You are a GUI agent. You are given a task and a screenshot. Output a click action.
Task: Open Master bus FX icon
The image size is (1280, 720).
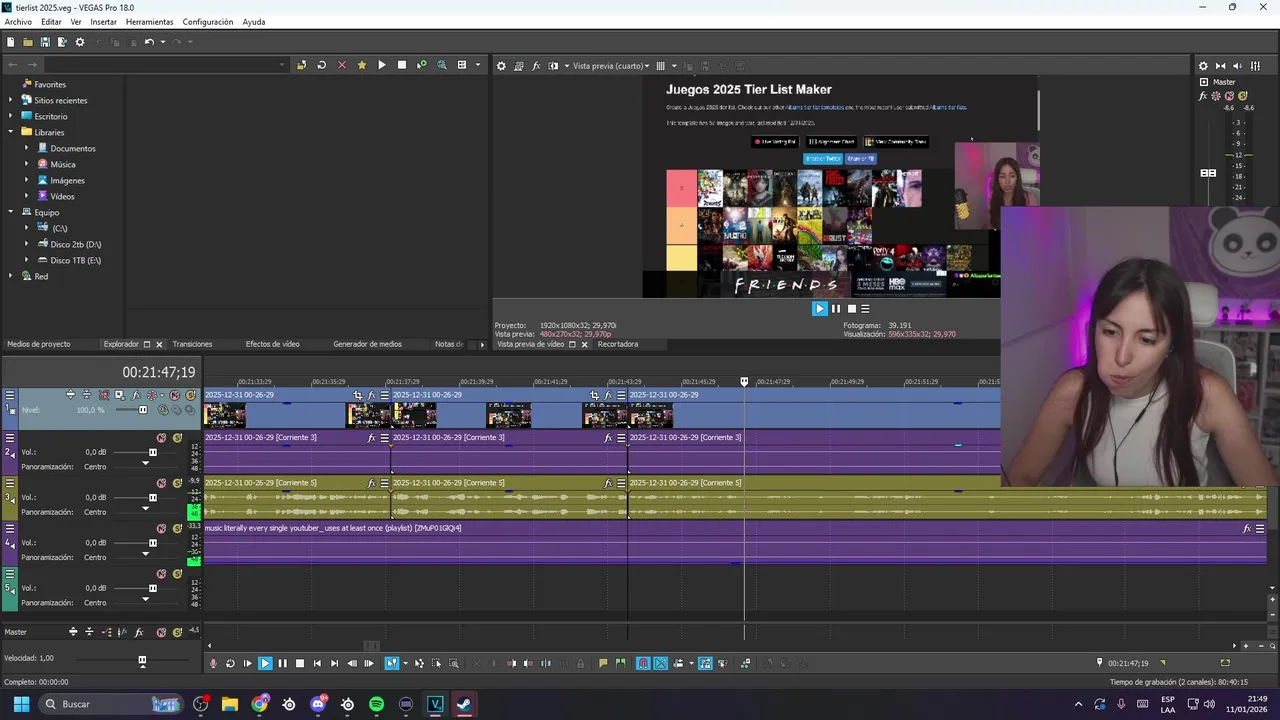[139, 632]
